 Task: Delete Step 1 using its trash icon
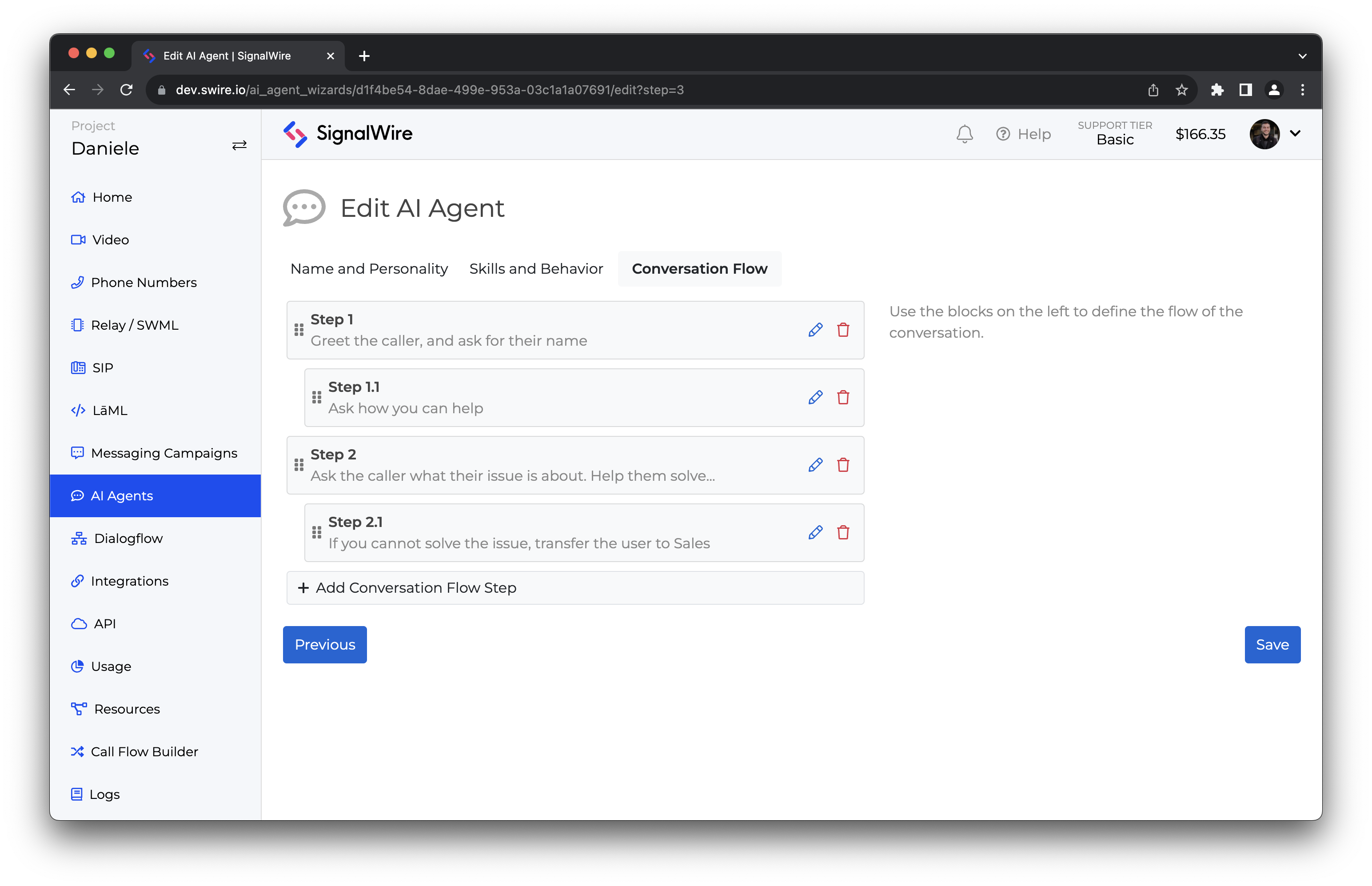[x=843, y=330]
